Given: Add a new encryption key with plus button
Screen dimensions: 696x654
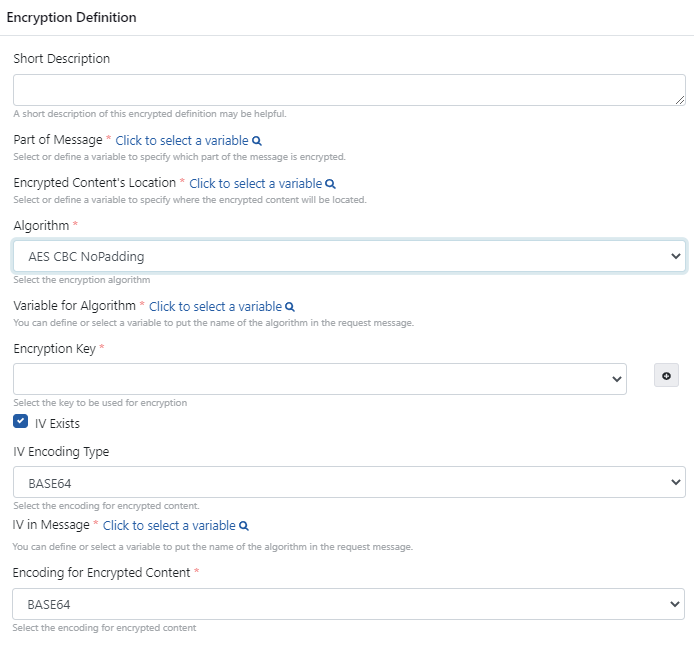Looking at the screenshot, I should 666,376.
